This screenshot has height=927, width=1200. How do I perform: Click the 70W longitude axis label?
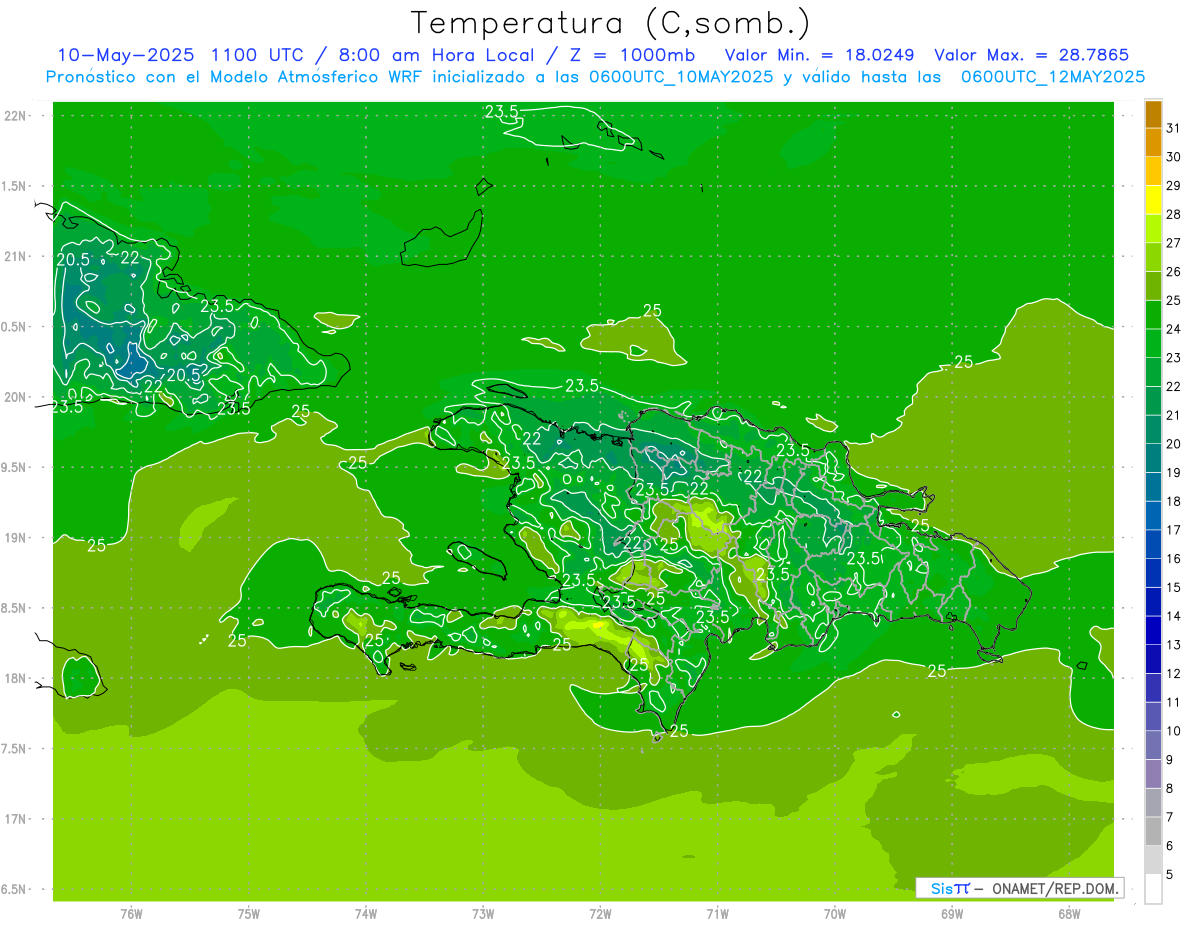[835, 913]
